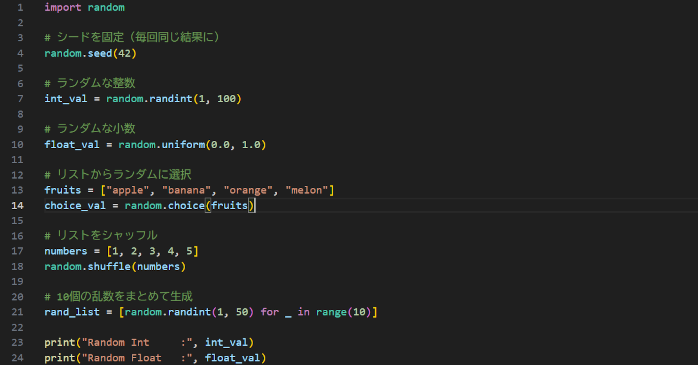Click 'numbers' in the list assignment on line 17
The width and height of the screenshot is (698, 365).
[66, 251]
